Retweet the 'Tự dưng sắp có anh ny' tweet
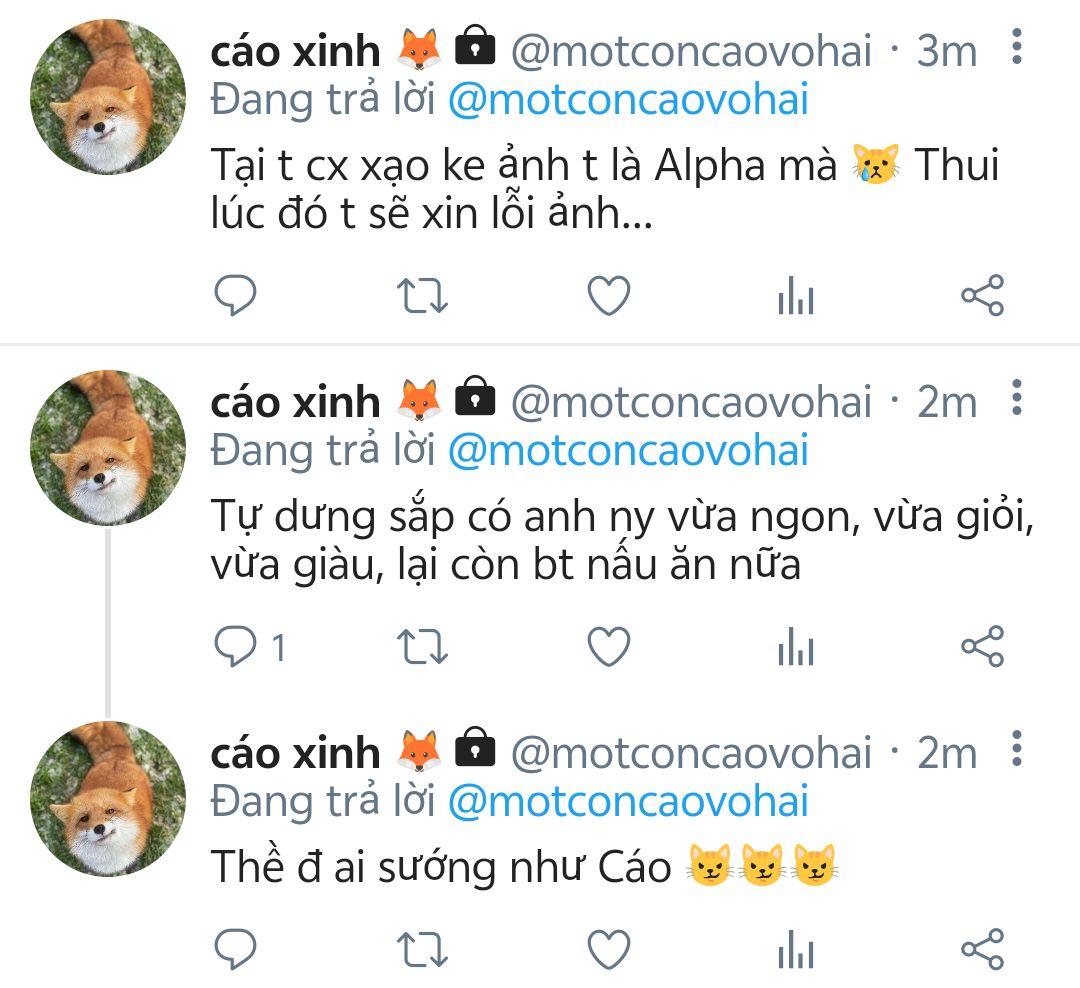Screen dimensions: 1080x988 point(423,648)
